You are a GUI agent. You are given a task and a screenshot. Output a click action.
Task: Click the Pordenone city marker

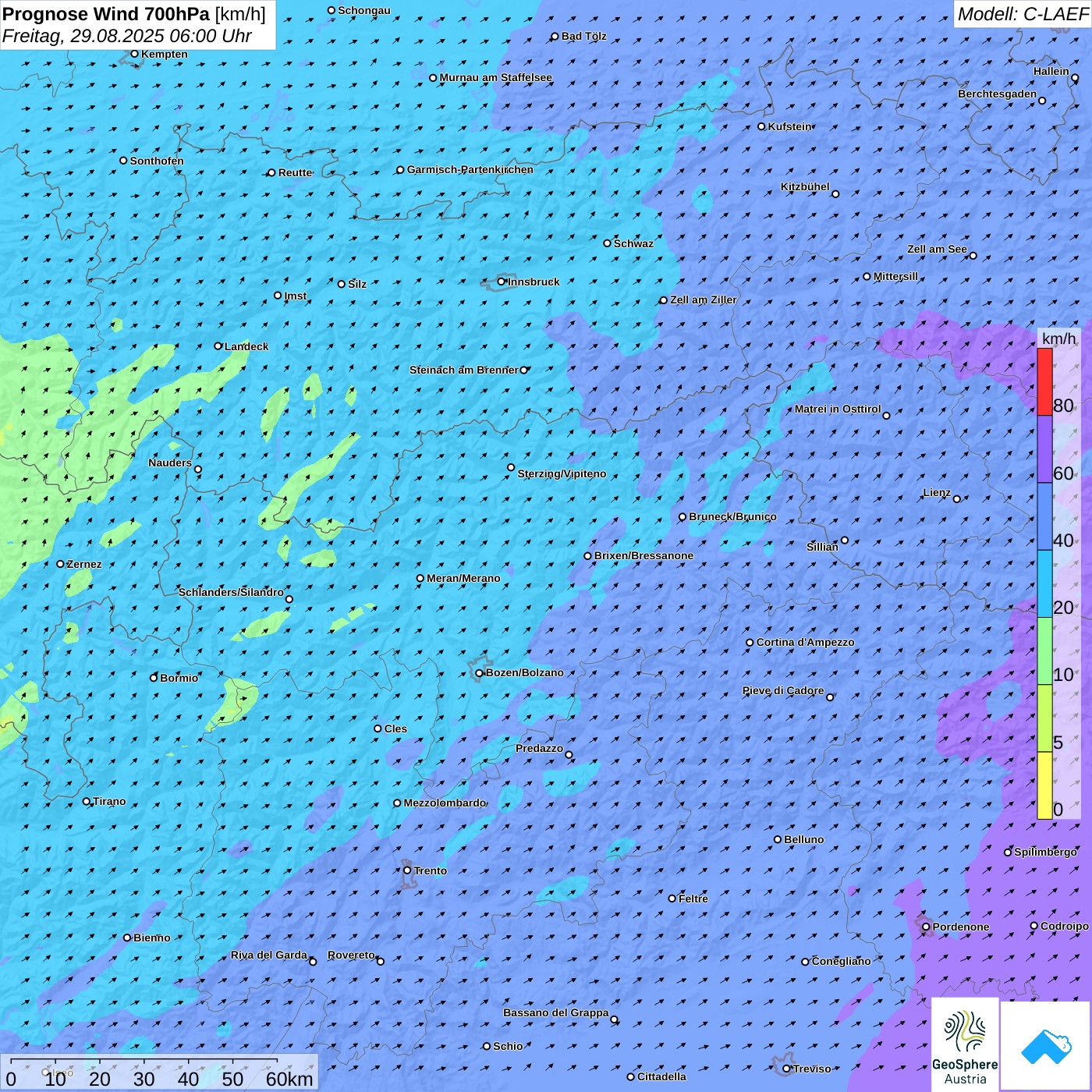click(926, 927)
